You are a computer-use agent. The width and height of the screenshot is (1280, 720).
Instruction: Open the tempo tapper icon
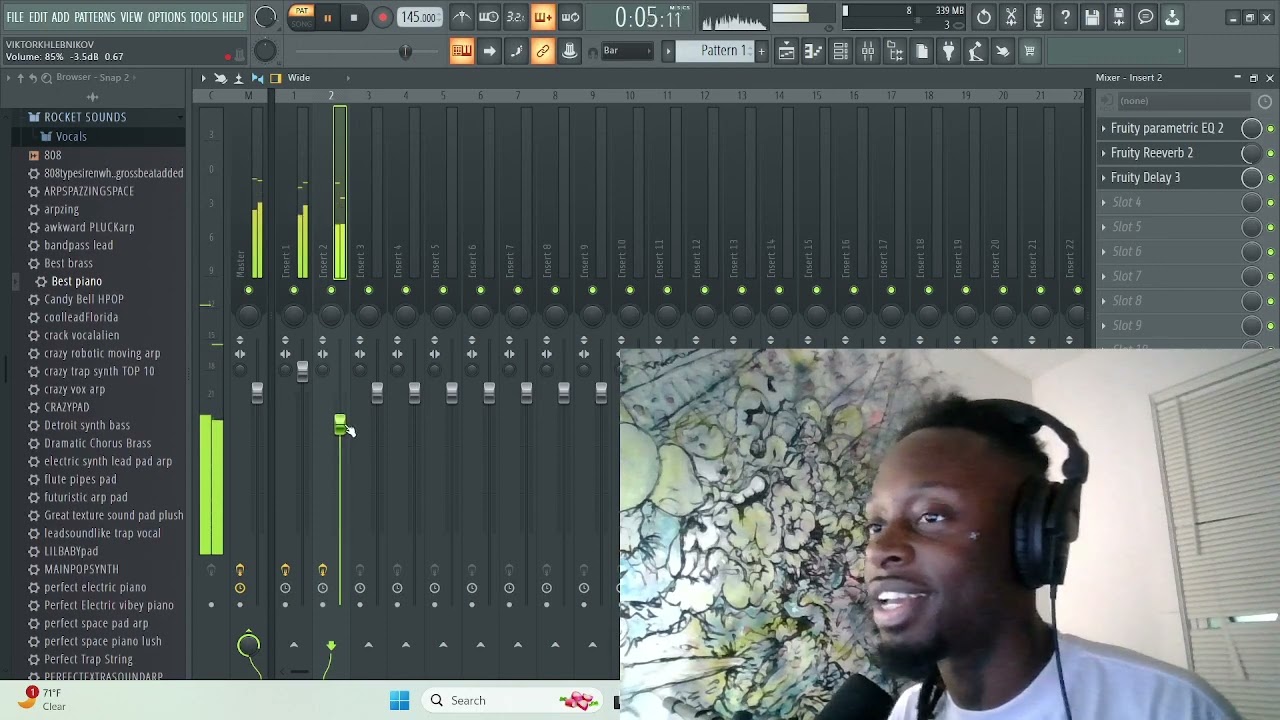coord(975,51)
